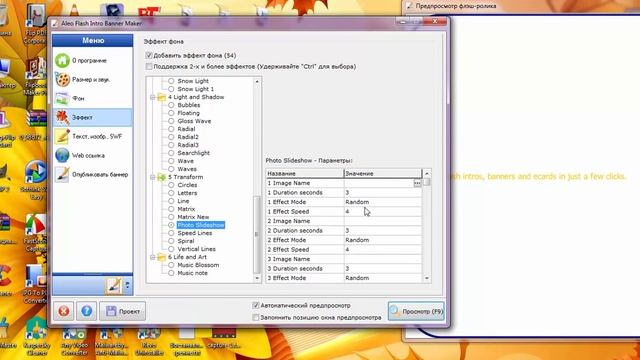Click the parameters table scroll-down arrow
Image resolution: width=640 pixels, height=360 pixels.
tap(427, 278)
